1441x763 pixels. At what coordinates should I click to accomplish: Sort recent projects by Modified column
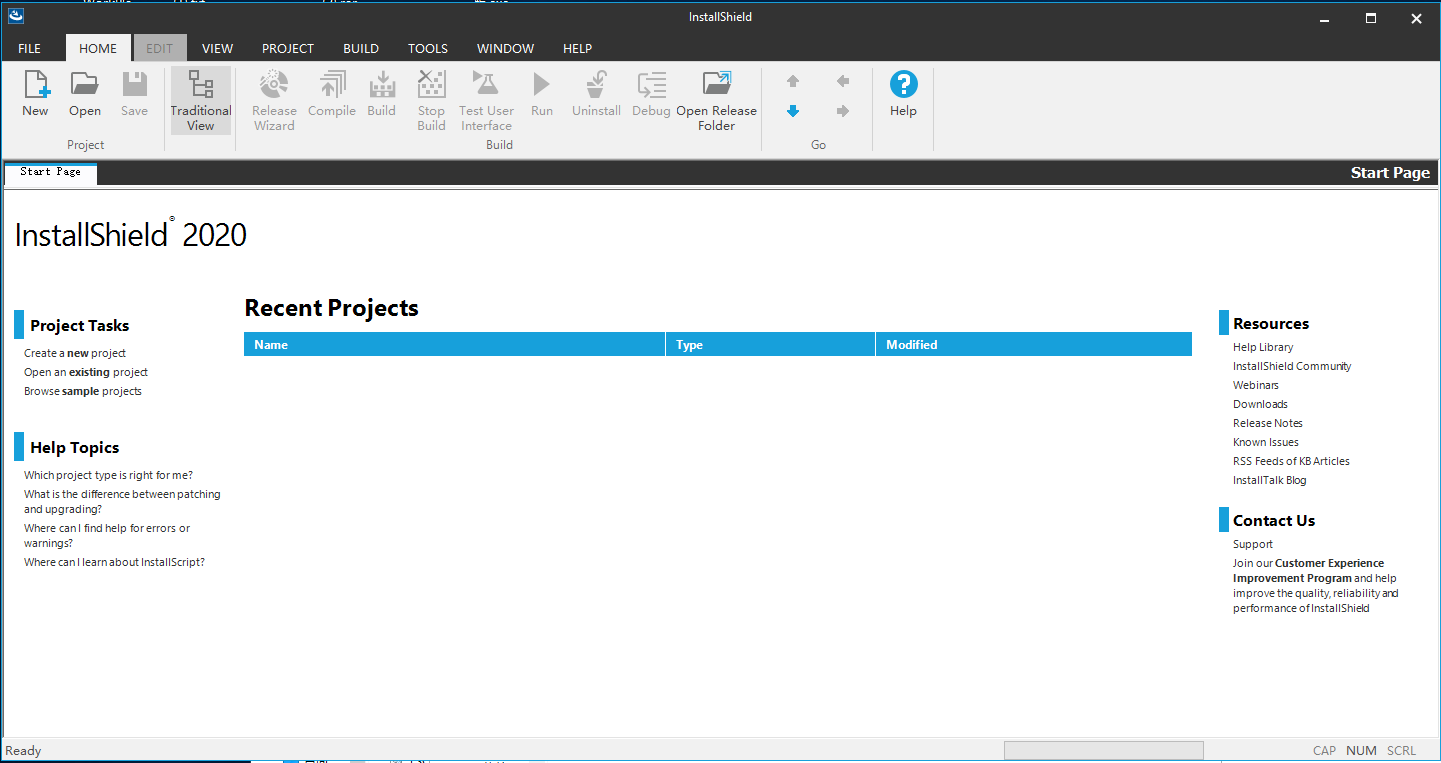point(1035,344)
